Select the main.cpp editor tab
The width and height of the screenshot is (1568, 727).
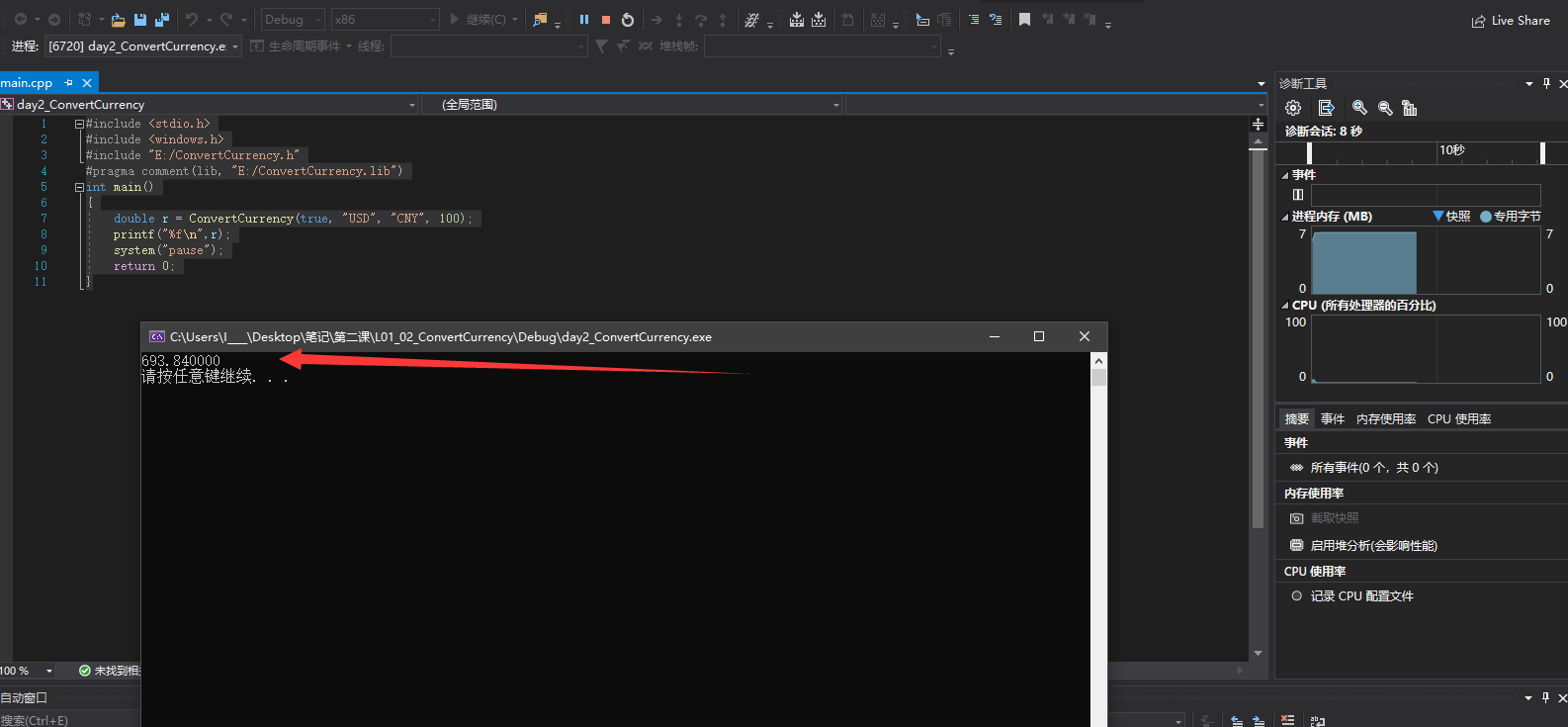[x=27, y=83]
